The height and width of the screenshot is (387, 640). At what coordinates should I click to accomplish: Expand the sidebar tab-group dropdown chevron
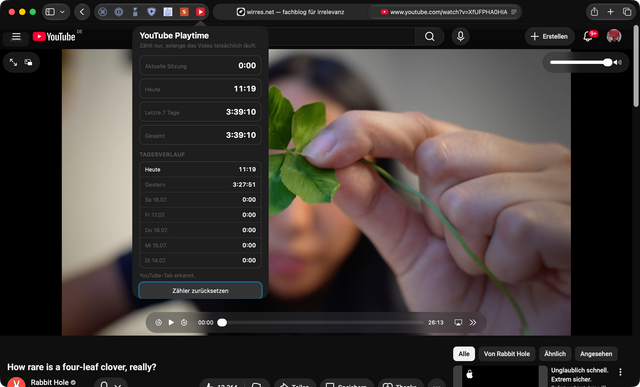[x=62, y=12]
